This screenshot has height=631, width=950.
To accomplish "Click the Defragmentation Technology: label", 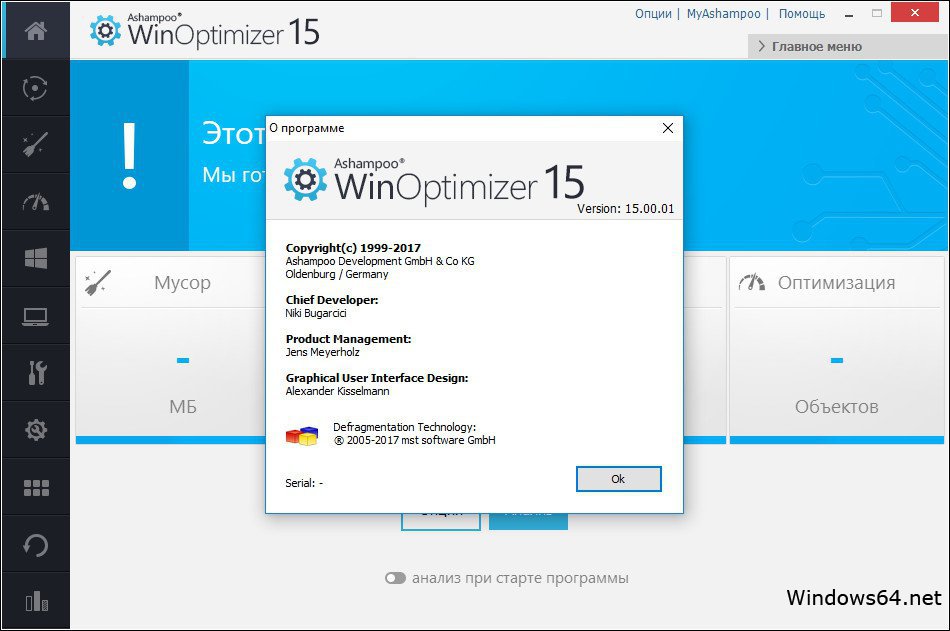I will click(404, 427).
